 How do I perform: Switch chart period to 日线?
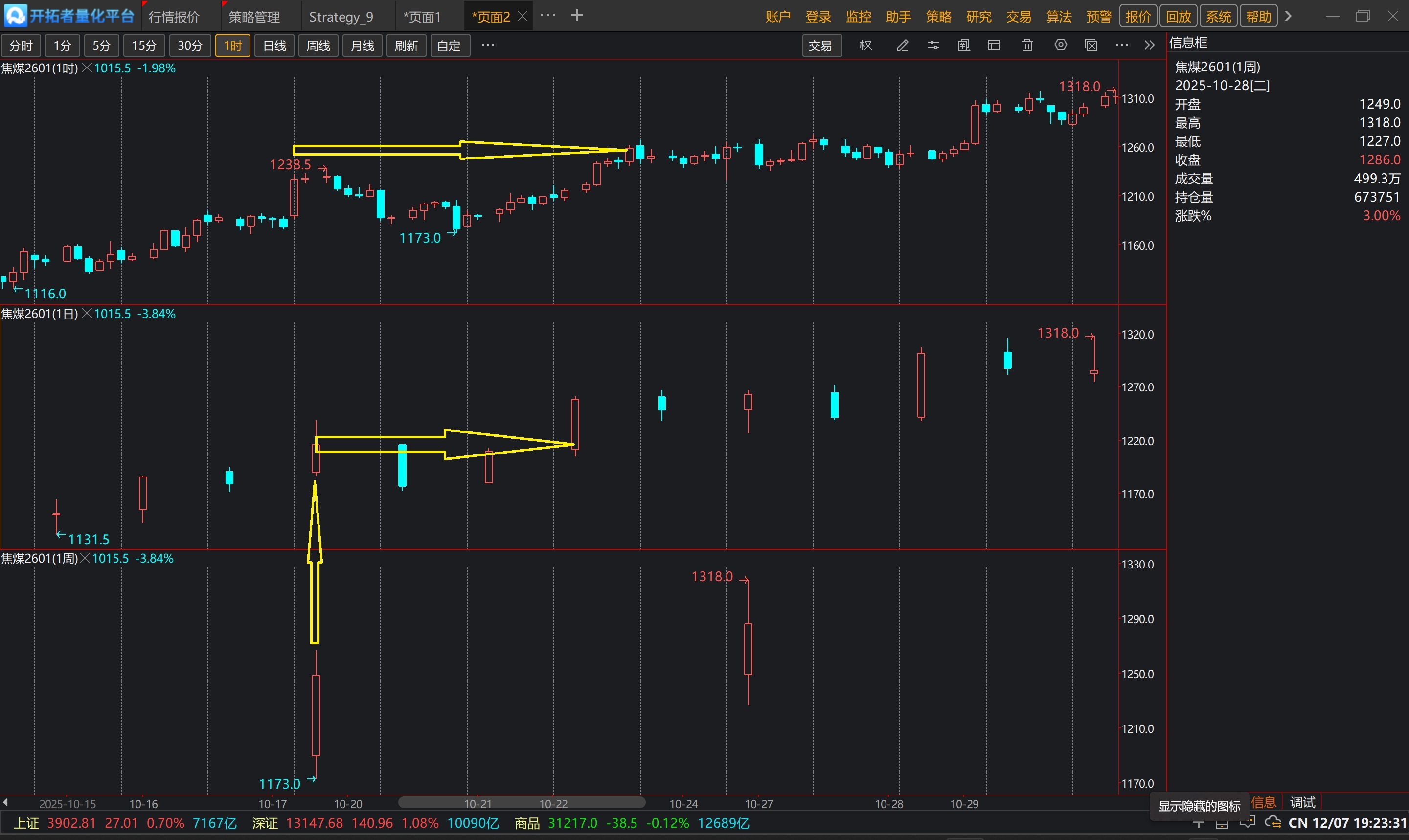tap(274, 46)
